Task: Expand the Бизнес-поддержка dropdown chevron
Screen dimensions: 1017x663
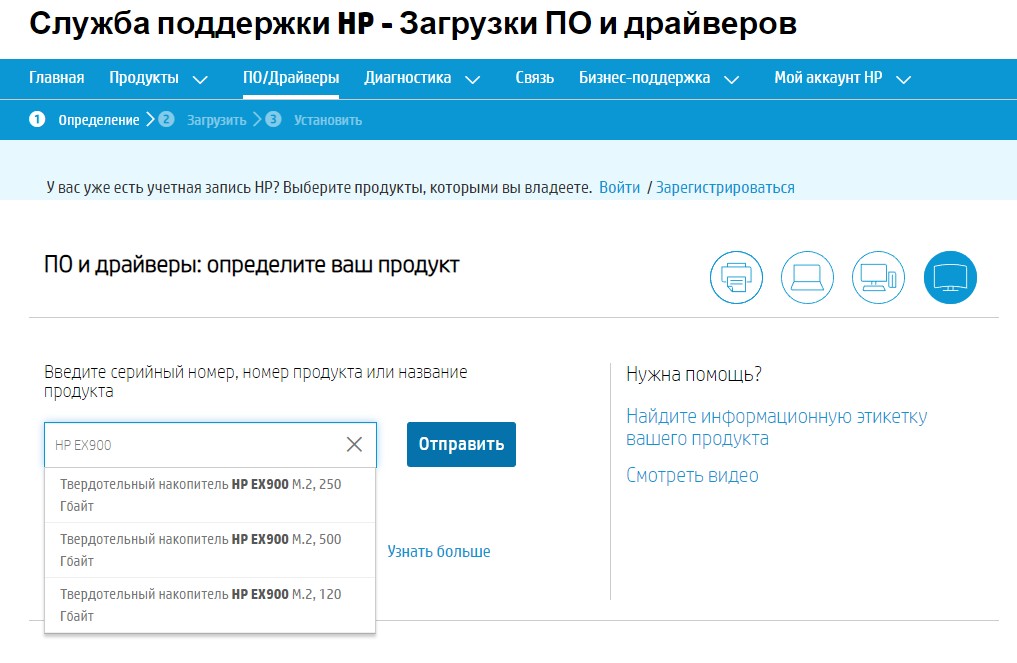Action: click(732, 80)
